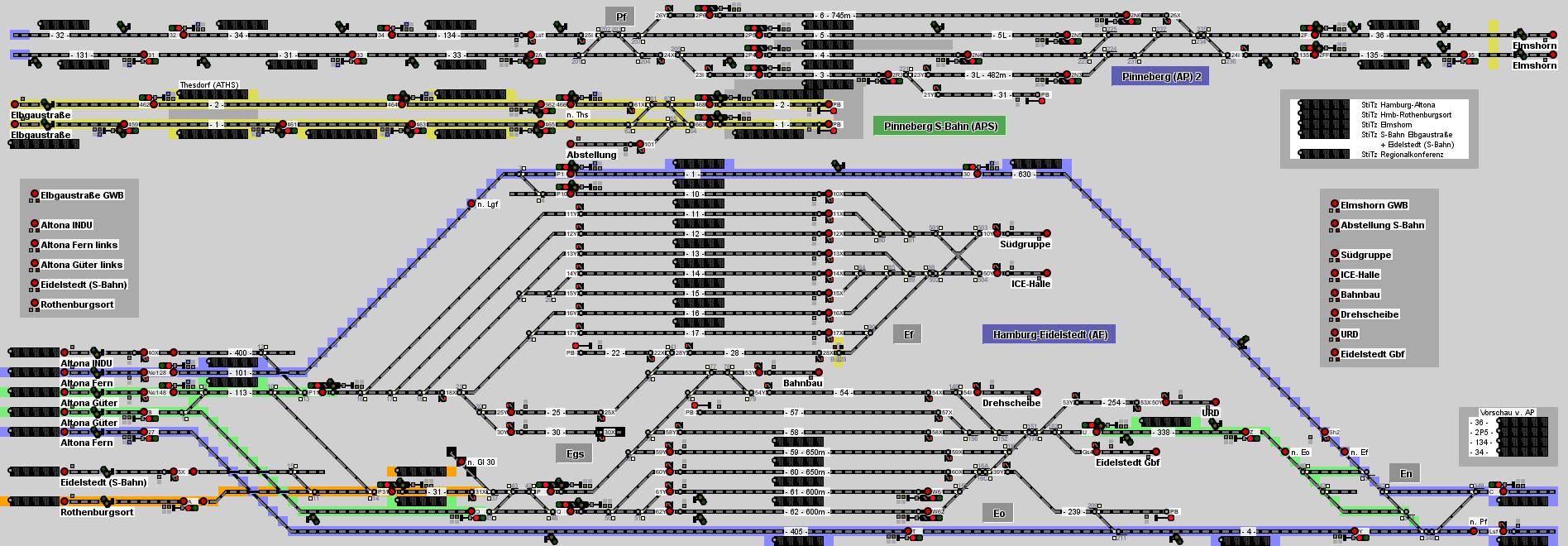Click signal 62Y on track 62
This screenshot has width=1568, height=546.
[670, 512]
